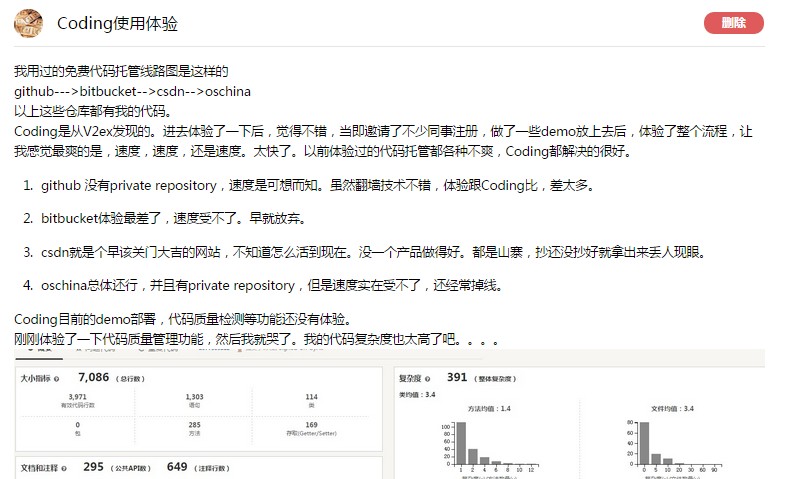Screen dimensions: 786x479
Task: Click the 3,971 有效代码行数 metric cell
Action: 77,400
